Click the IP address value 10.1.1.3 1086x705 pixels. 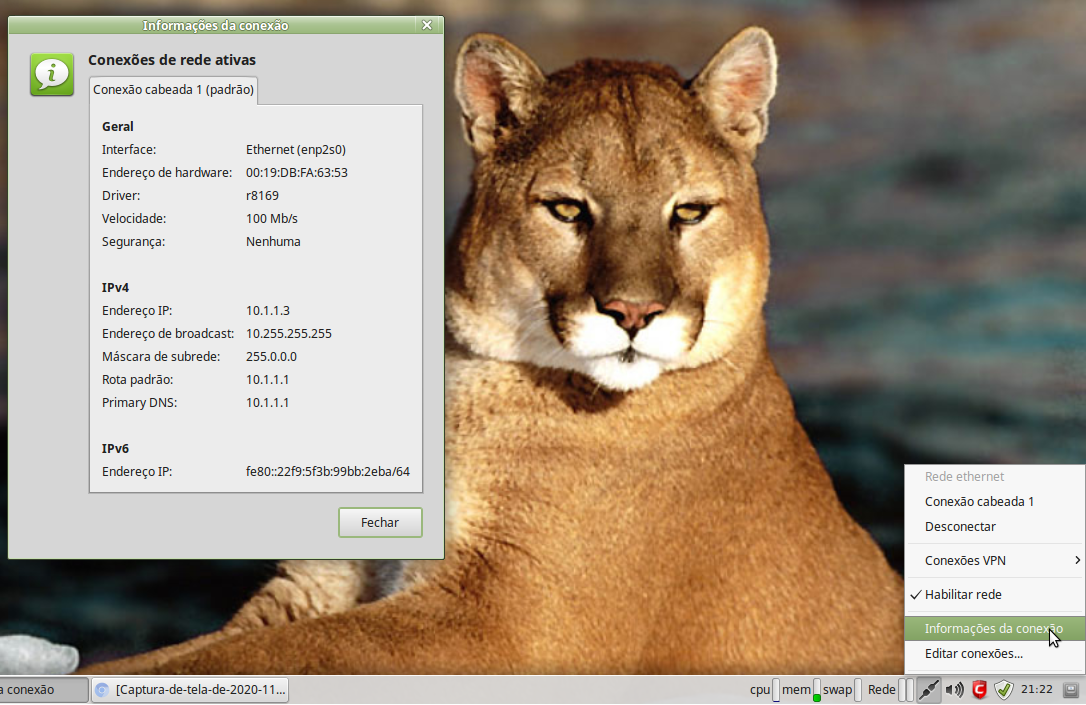click(267, 310)
